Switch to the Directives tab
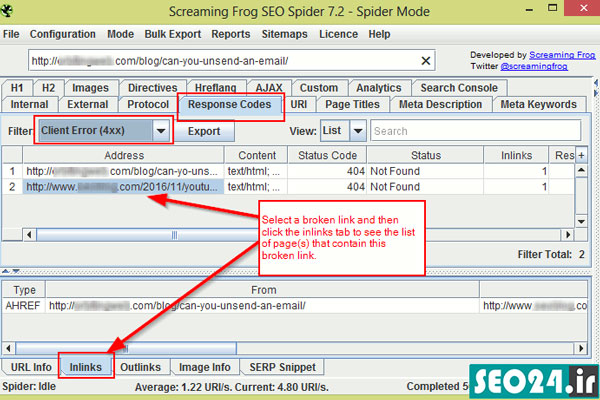 click(x=152, y=88)
